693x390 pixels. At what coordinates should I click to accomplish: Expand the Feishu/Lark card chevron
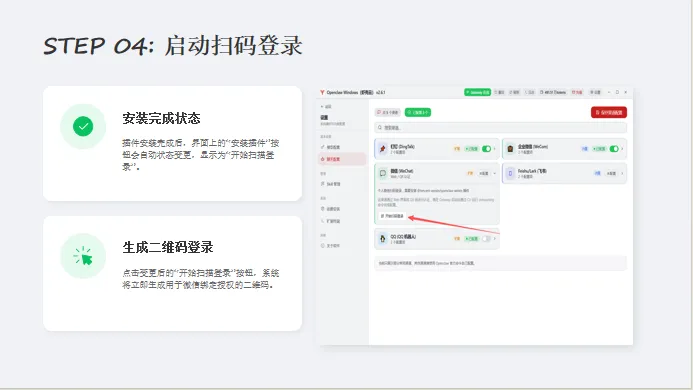click(x=622, y=173)
